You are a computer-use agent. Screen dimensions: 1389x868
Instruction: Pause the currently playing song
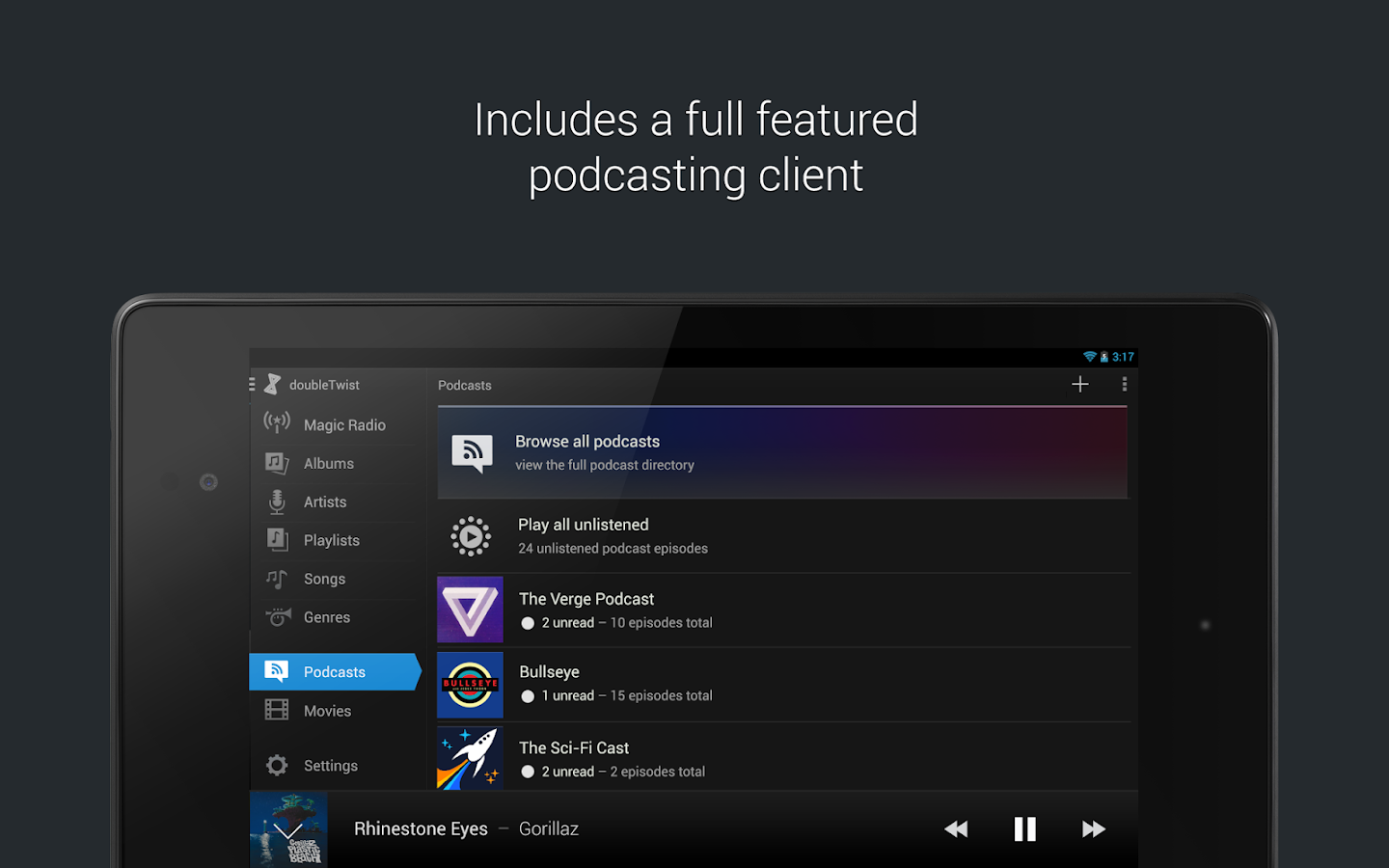coord(1024,829)
